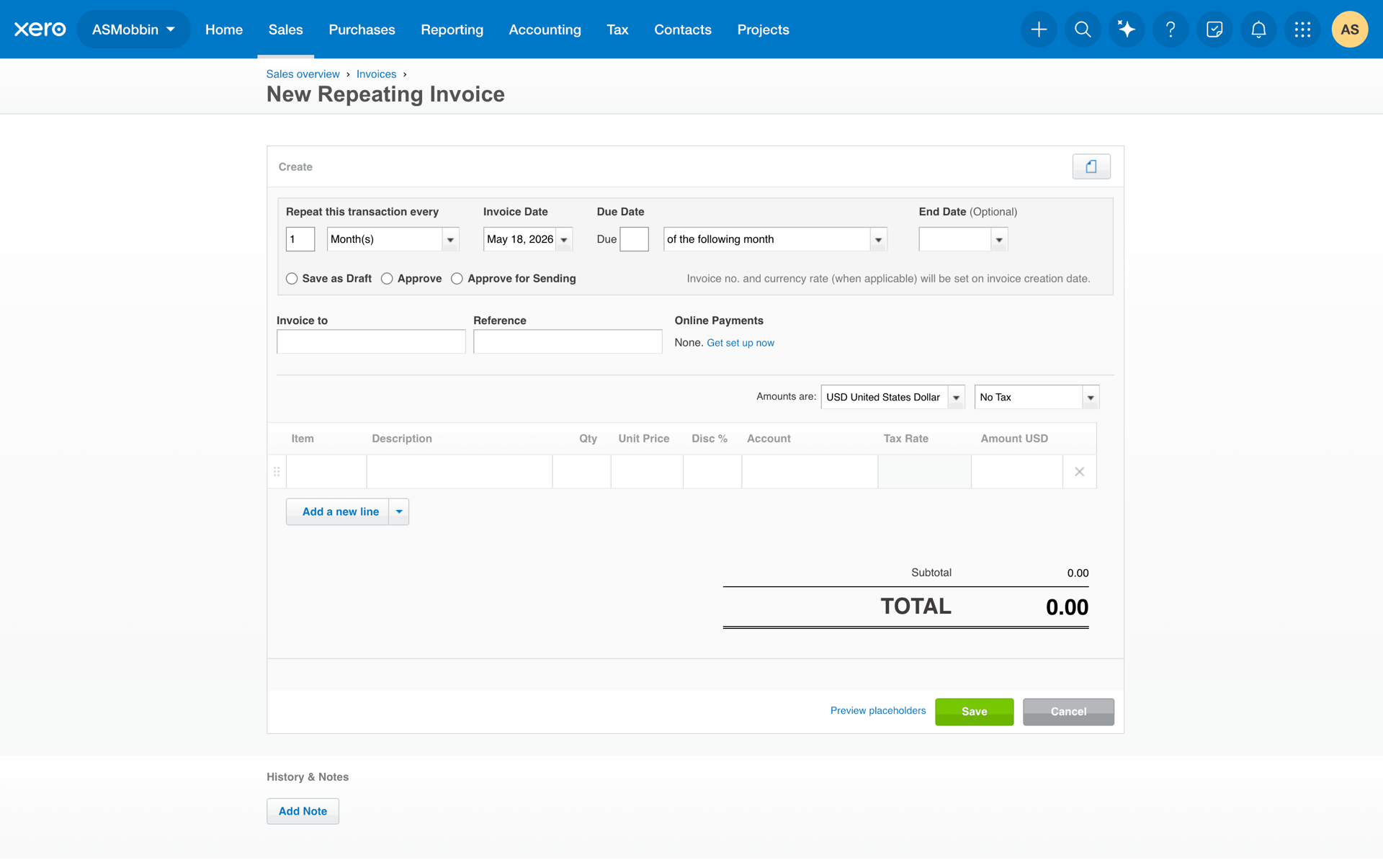Go to Home menu
This screenshot has width=1383, height=868.
(224, 30)
